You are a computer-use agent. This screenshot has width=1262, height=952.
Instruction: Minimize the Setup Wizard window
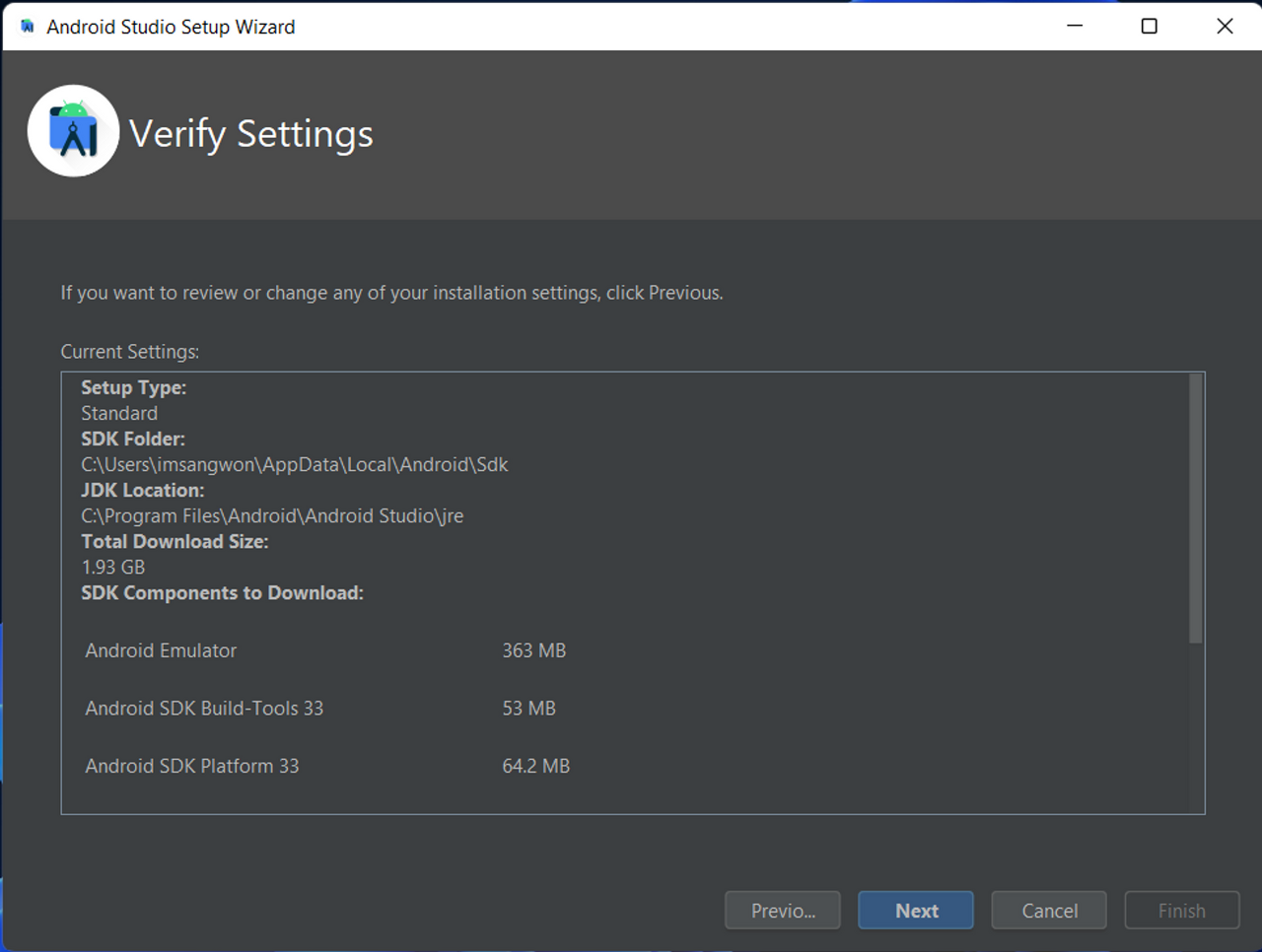click(1075, 26)
